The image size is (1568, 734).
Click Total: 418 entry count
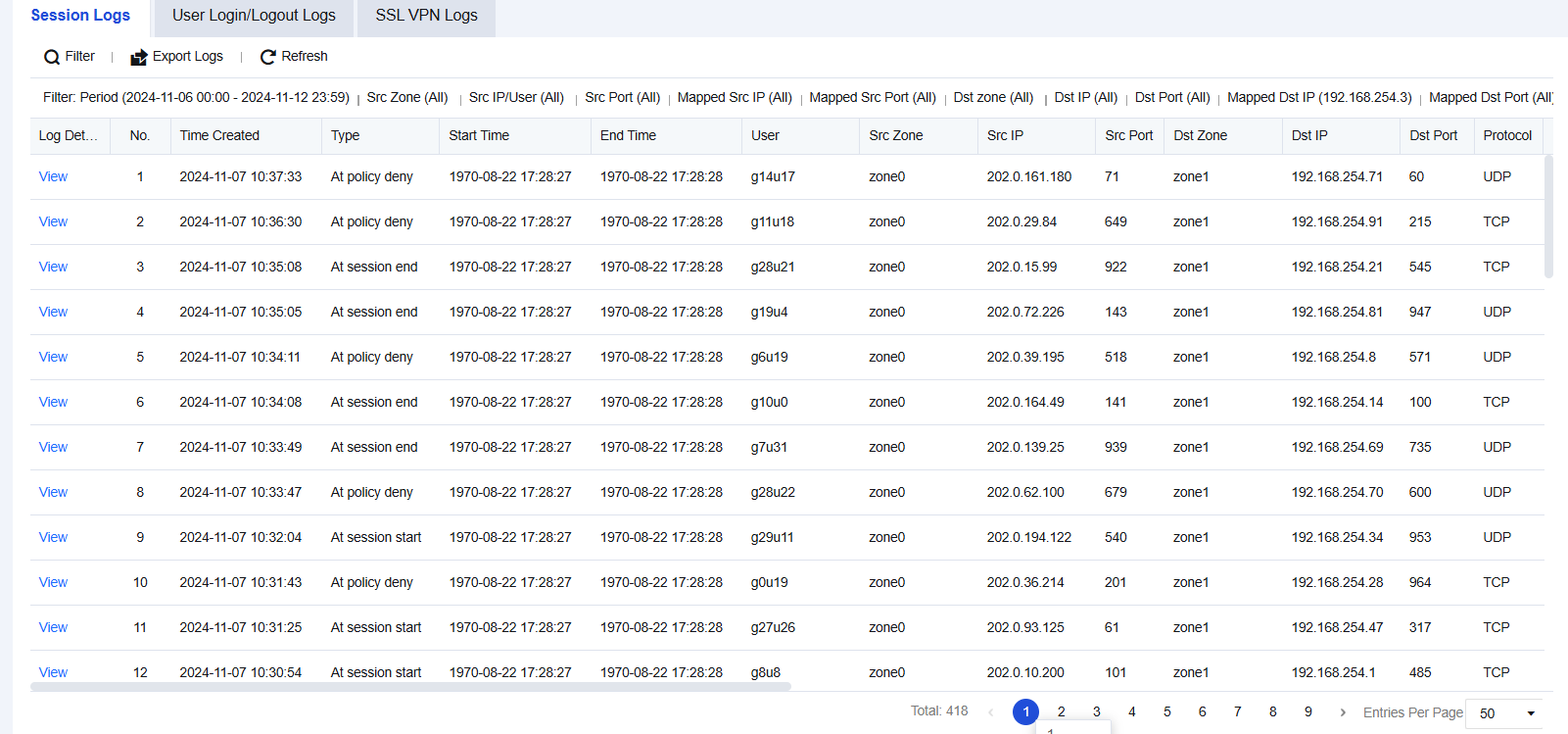point(939,710)
